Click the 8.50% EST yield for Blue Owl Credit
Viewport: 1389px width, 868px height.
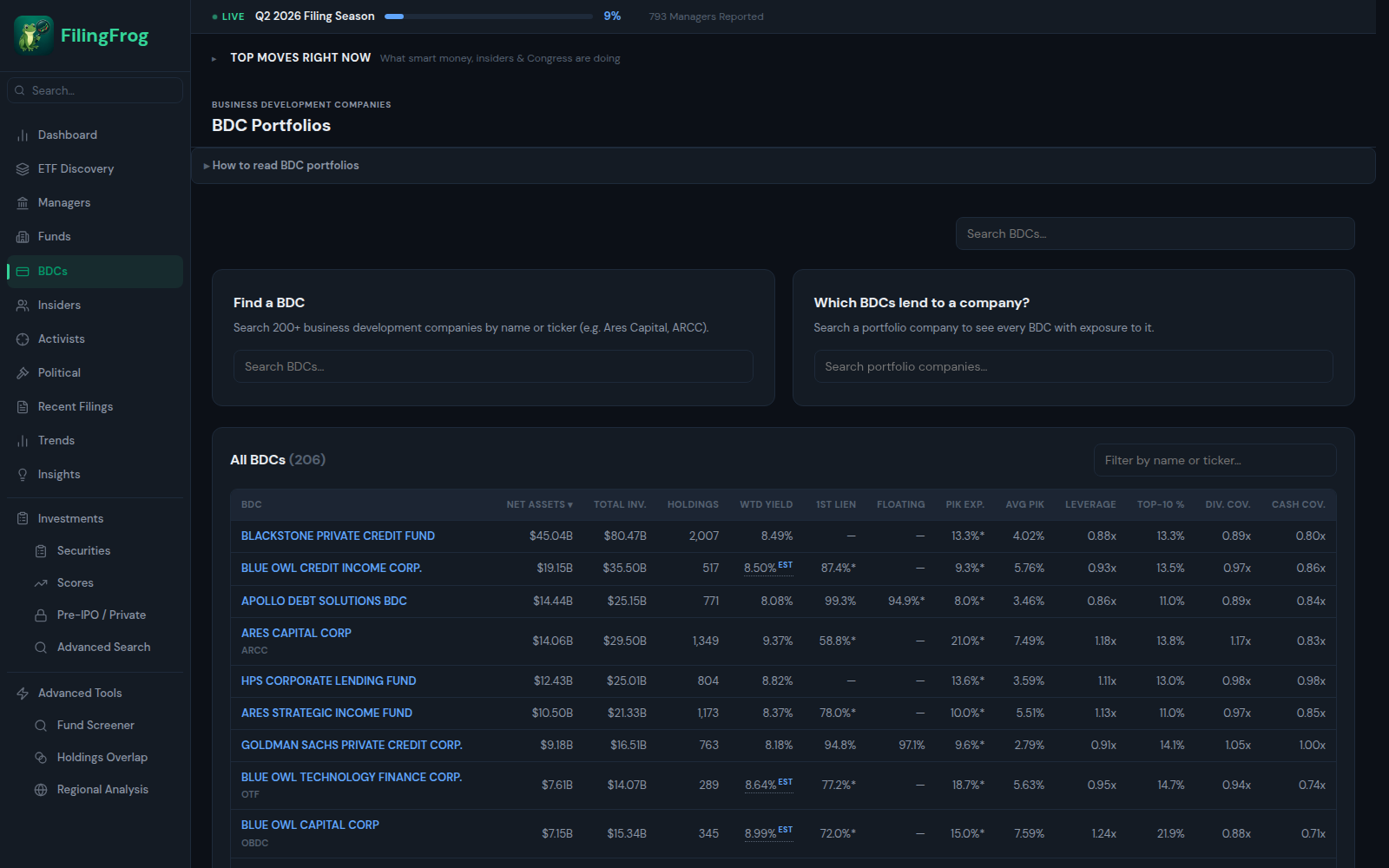[x=767, y=568]
